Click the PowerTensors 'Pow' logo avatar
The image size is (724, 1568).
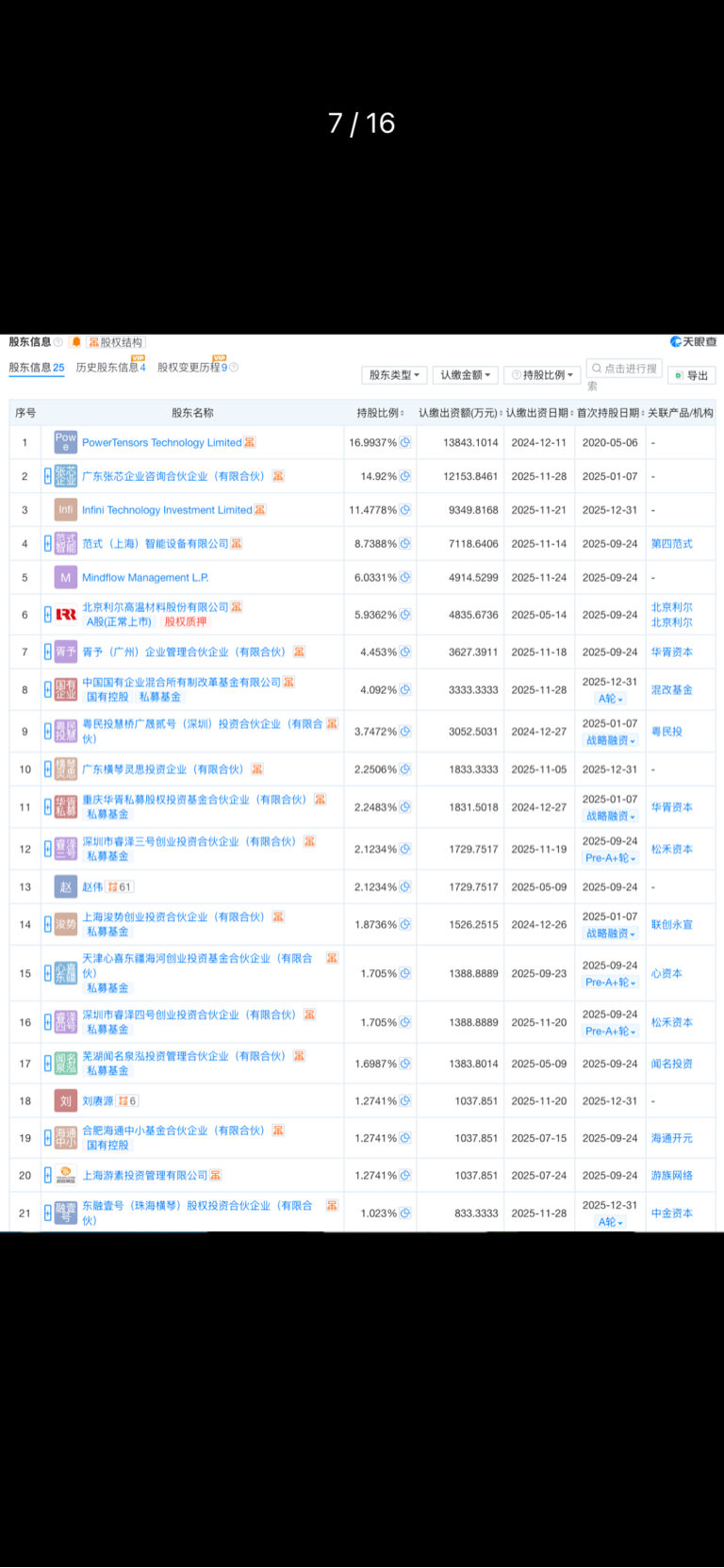click(65, 442)
